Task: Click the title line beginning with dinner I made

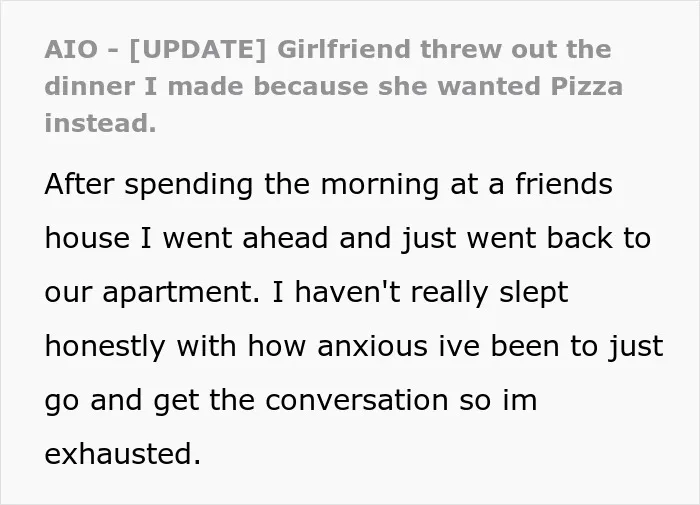Action: [333, 86]
